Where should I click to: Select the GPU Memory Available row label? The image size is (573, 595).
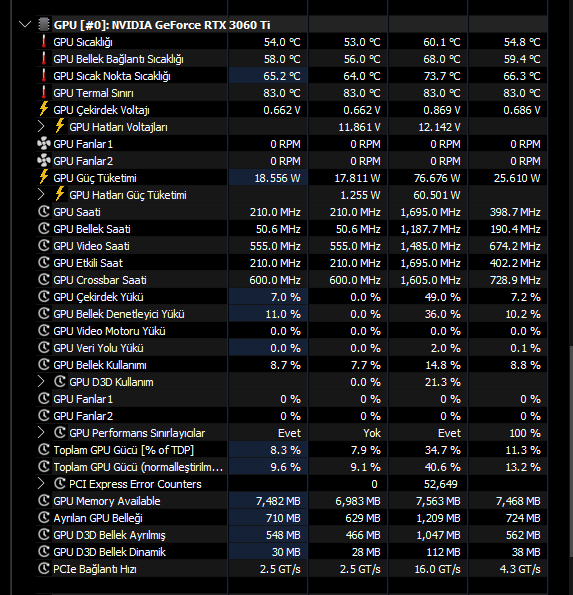tap(107, 501)
